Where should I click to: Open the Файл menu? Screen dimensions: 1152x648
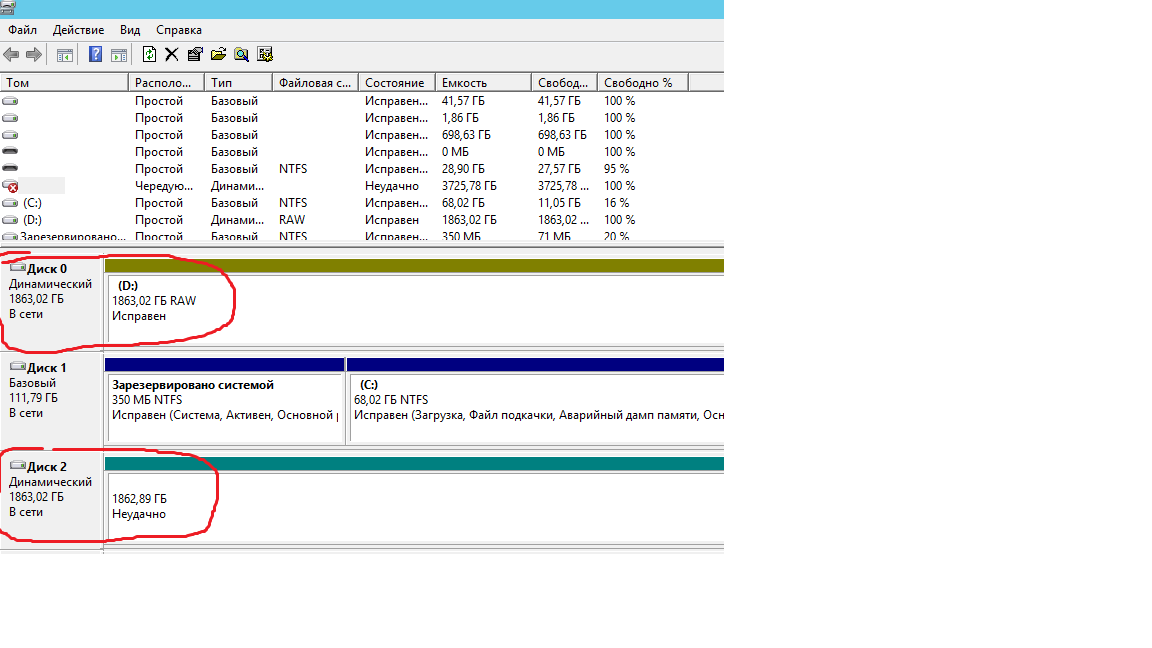pos(22,30)
